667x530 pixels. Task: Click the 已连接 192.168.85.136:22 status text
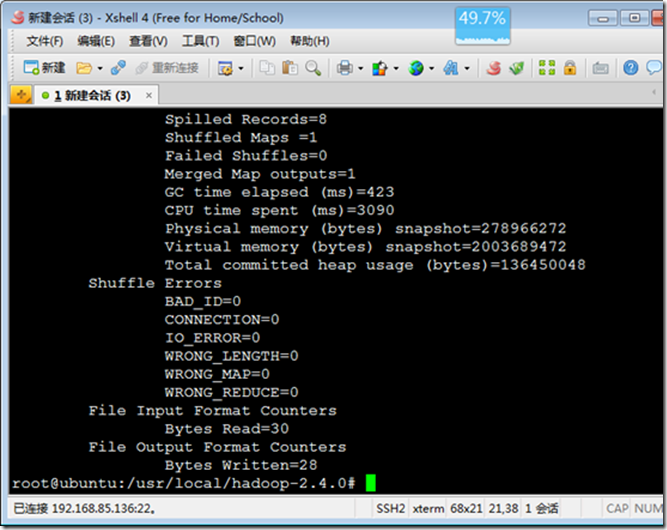84,508
